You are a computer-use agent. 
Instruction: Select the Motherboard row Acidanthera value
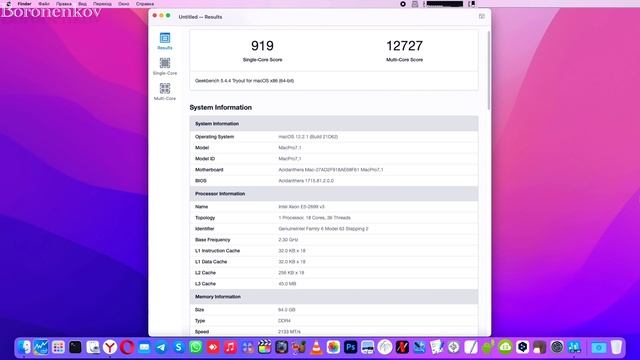tap(331, 170)
